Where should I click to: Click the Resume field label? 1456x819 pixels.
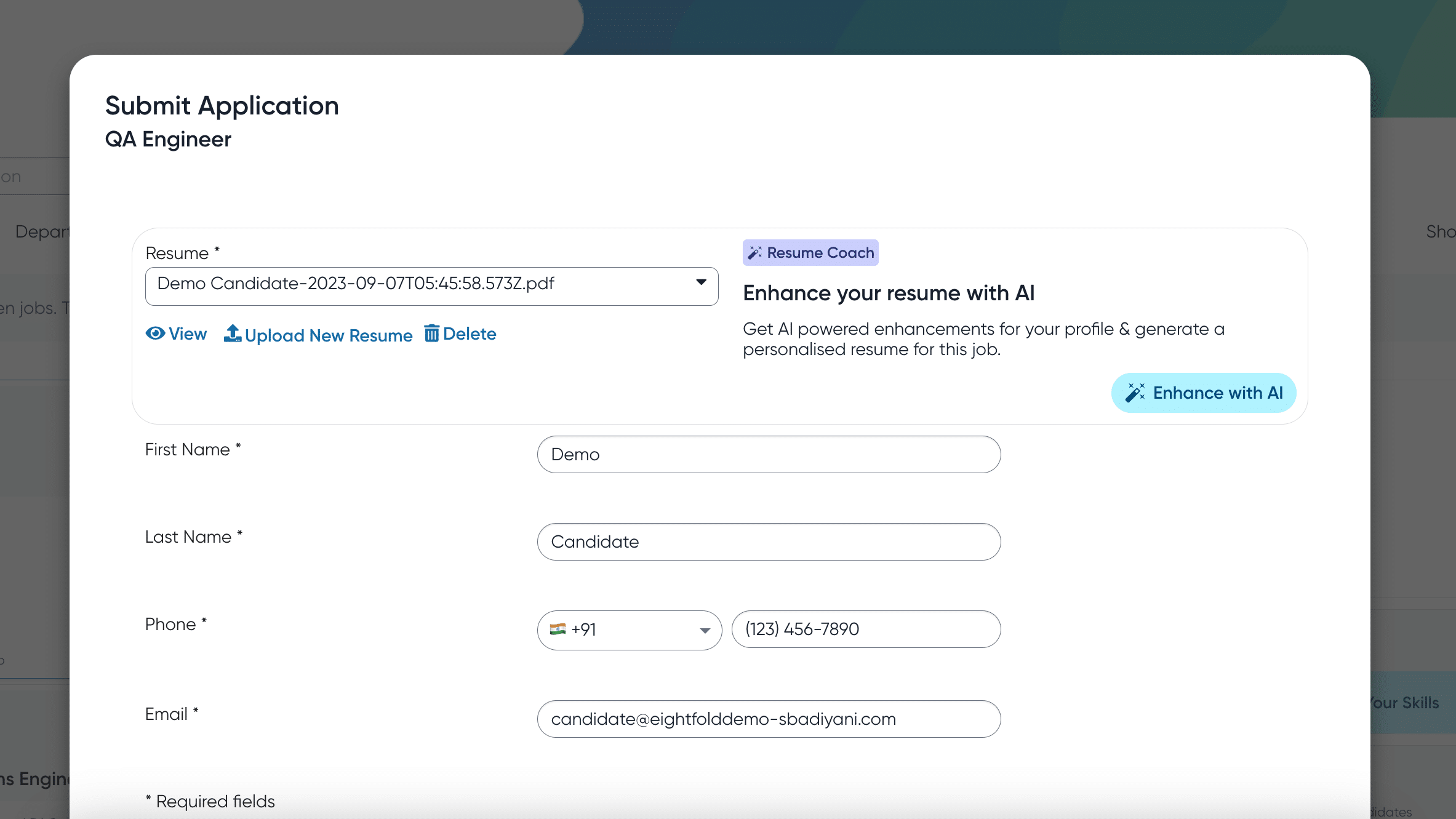click(183, 253)
